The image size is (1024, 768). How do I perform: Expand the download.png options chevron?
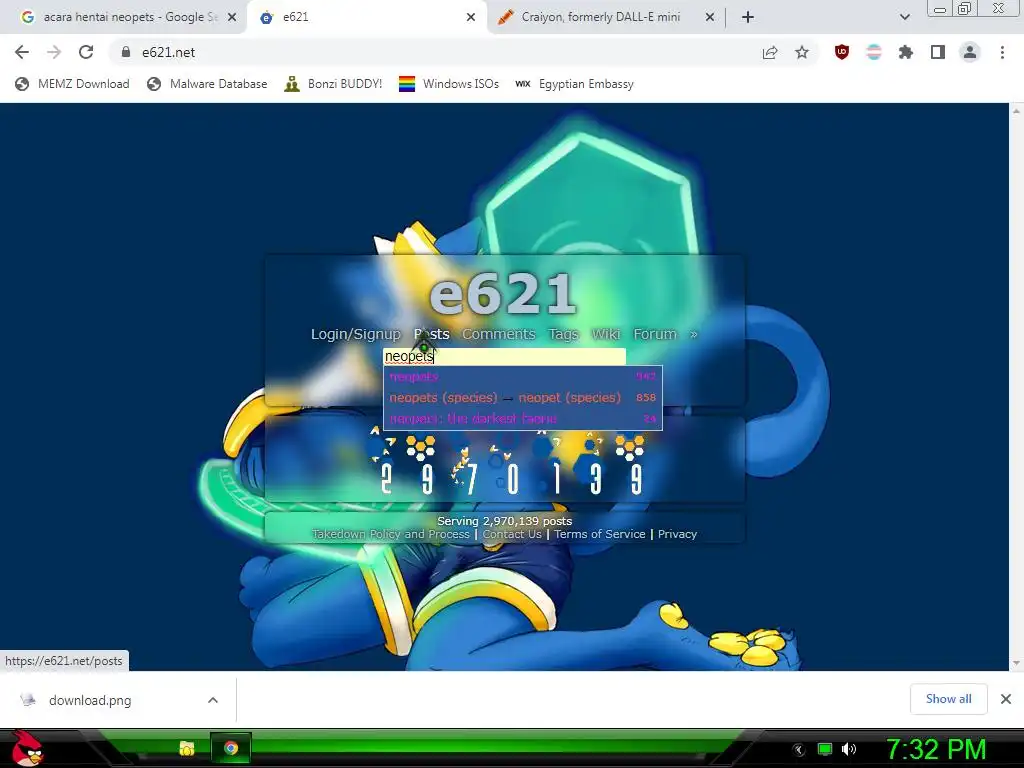tap(213, 700)
